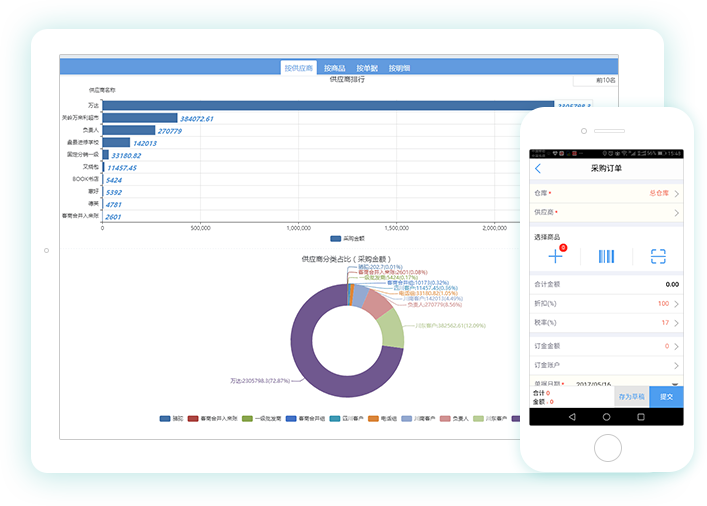The image size is (707, 506).
Task: Open the barcode scanner icon
Action: coord(607,256)
